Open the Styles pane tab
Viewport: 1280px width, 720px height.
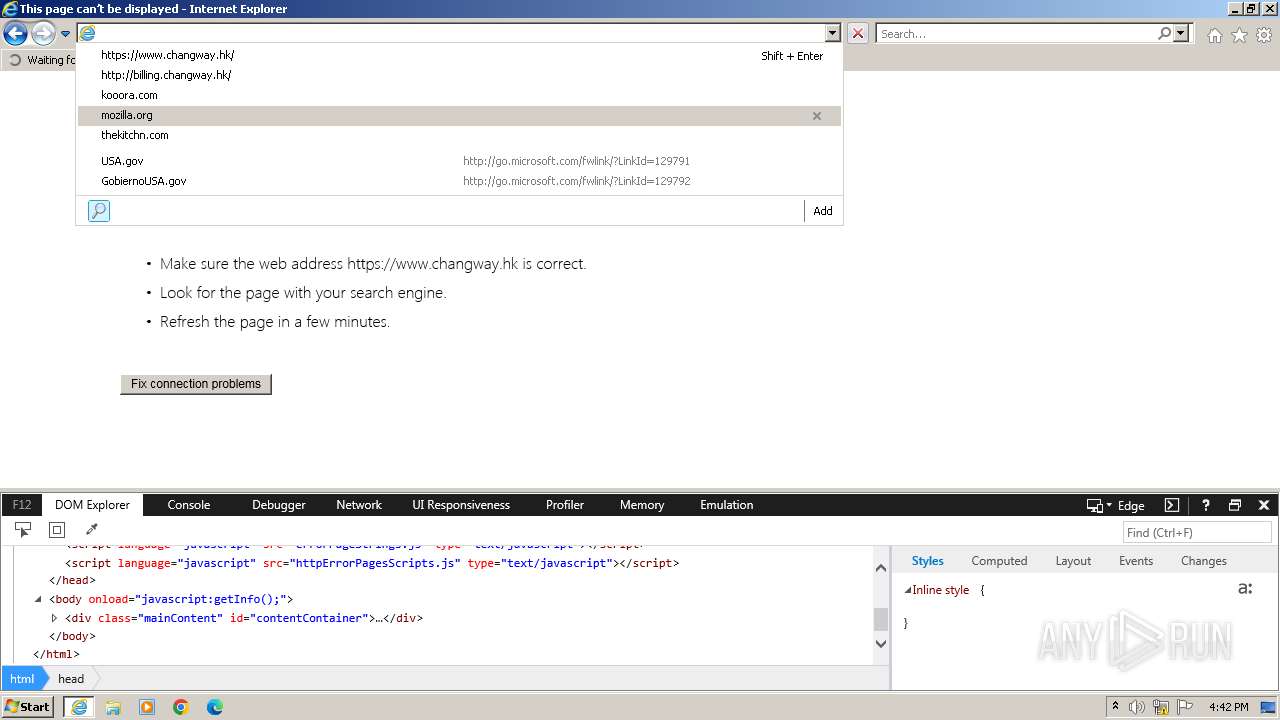pyautogui.click(x=928, y=561)
